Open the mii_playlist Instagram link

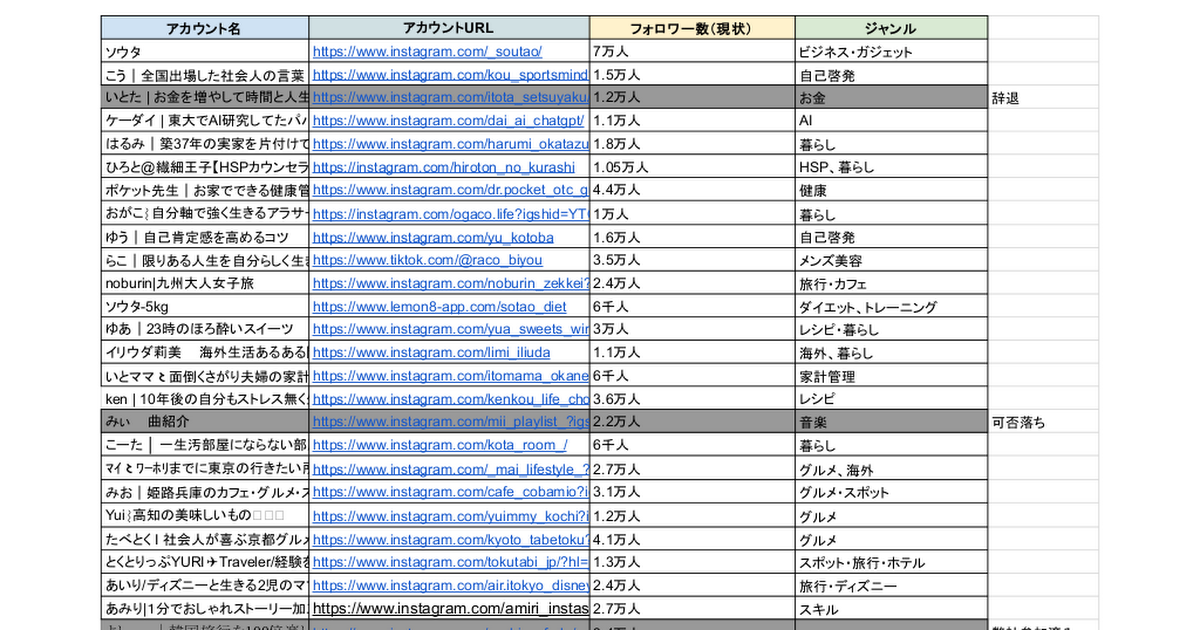coord(451,422)
